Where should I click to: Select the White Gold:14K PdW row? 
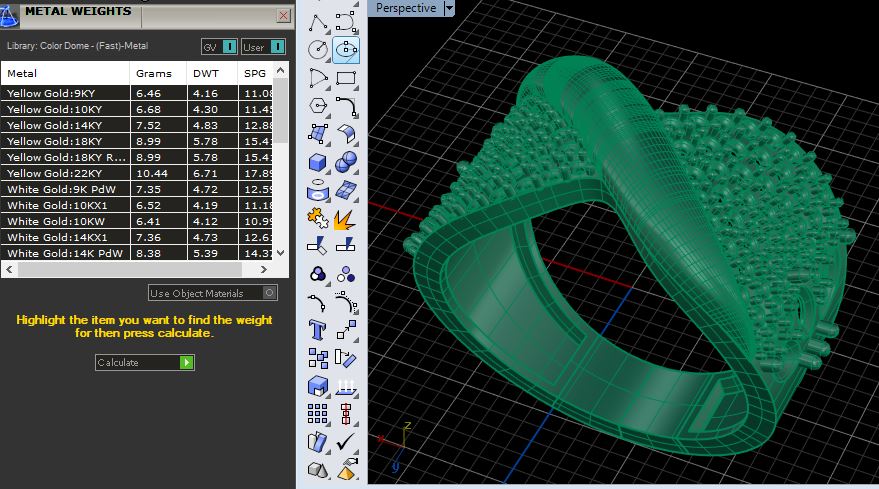(x=137, y=253)
